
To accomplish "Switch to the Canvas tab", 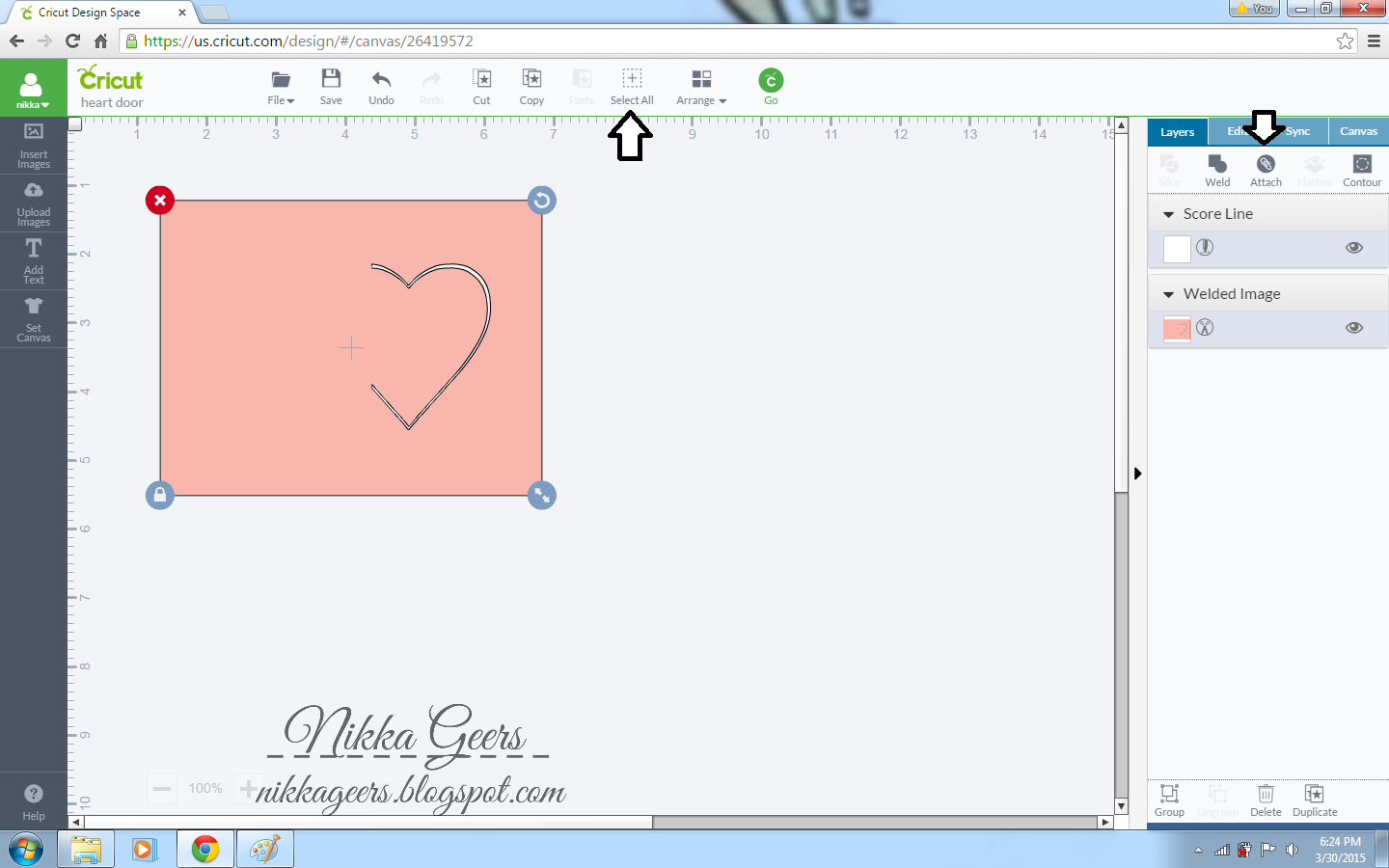I will pyautogui.click(x=1358, y=131).
